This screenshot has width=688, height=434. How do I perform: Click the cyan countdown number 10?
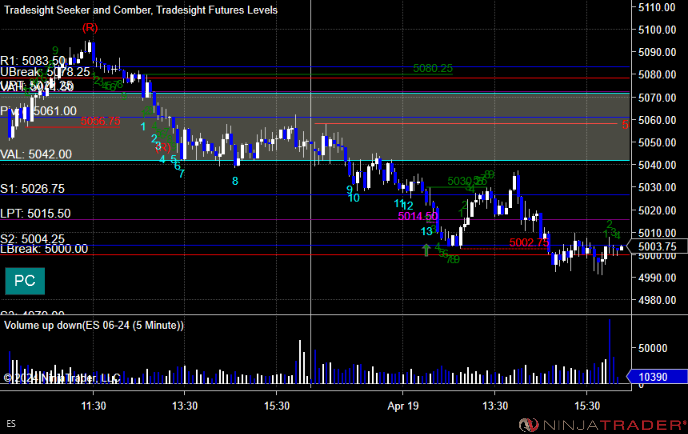[354, 198]
